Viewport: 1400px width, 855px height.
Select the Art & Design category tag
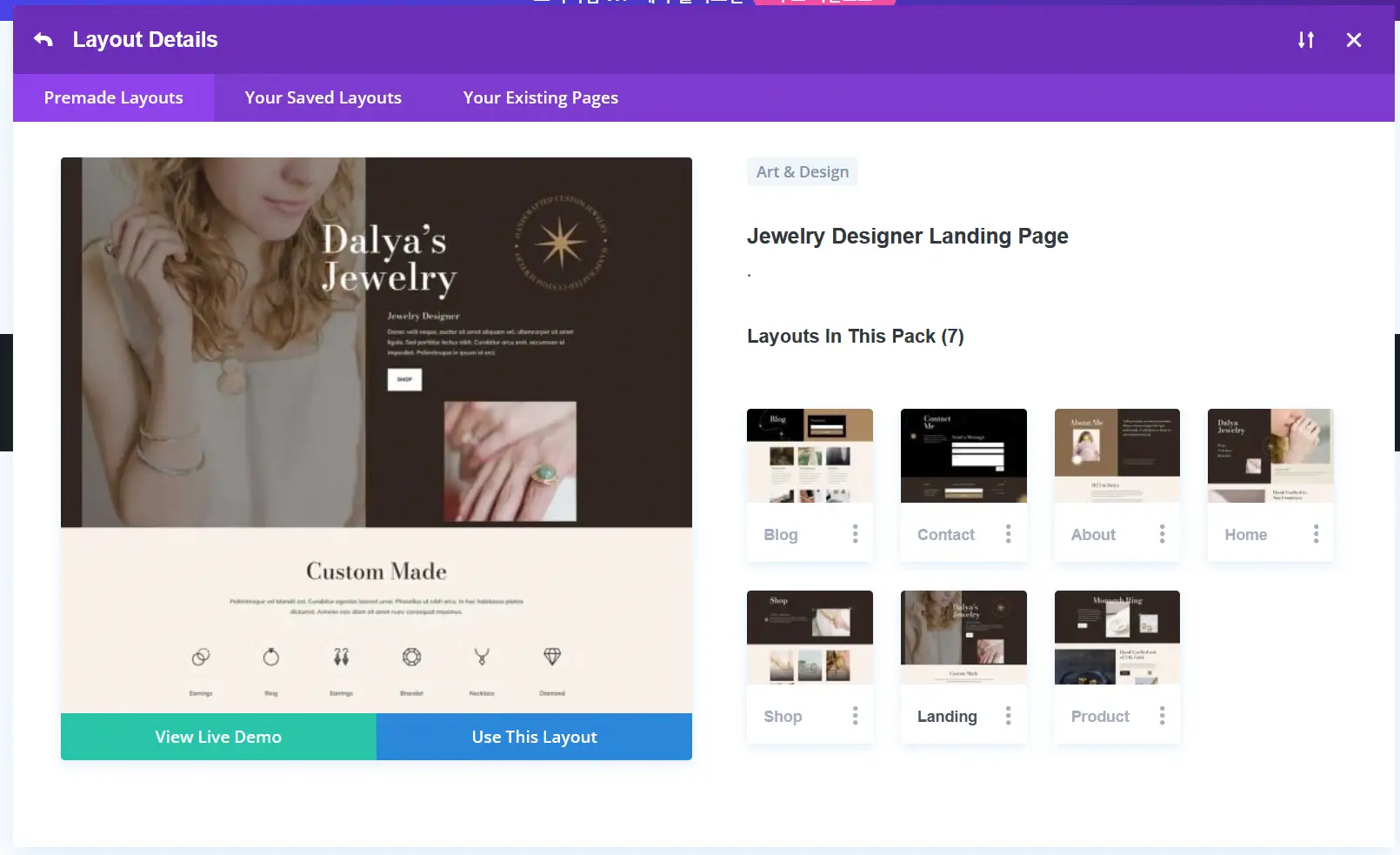tap(802, 171)
